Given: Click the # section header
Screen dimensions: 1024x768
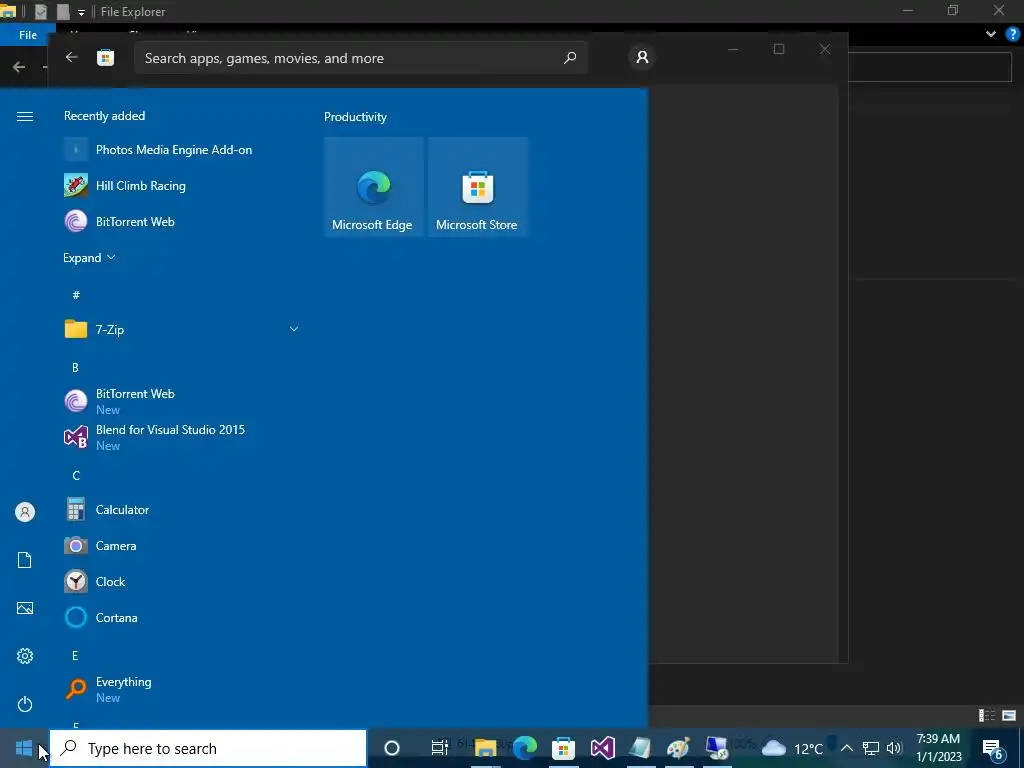Looking at the screenshot, I should (x=76, y=295).
